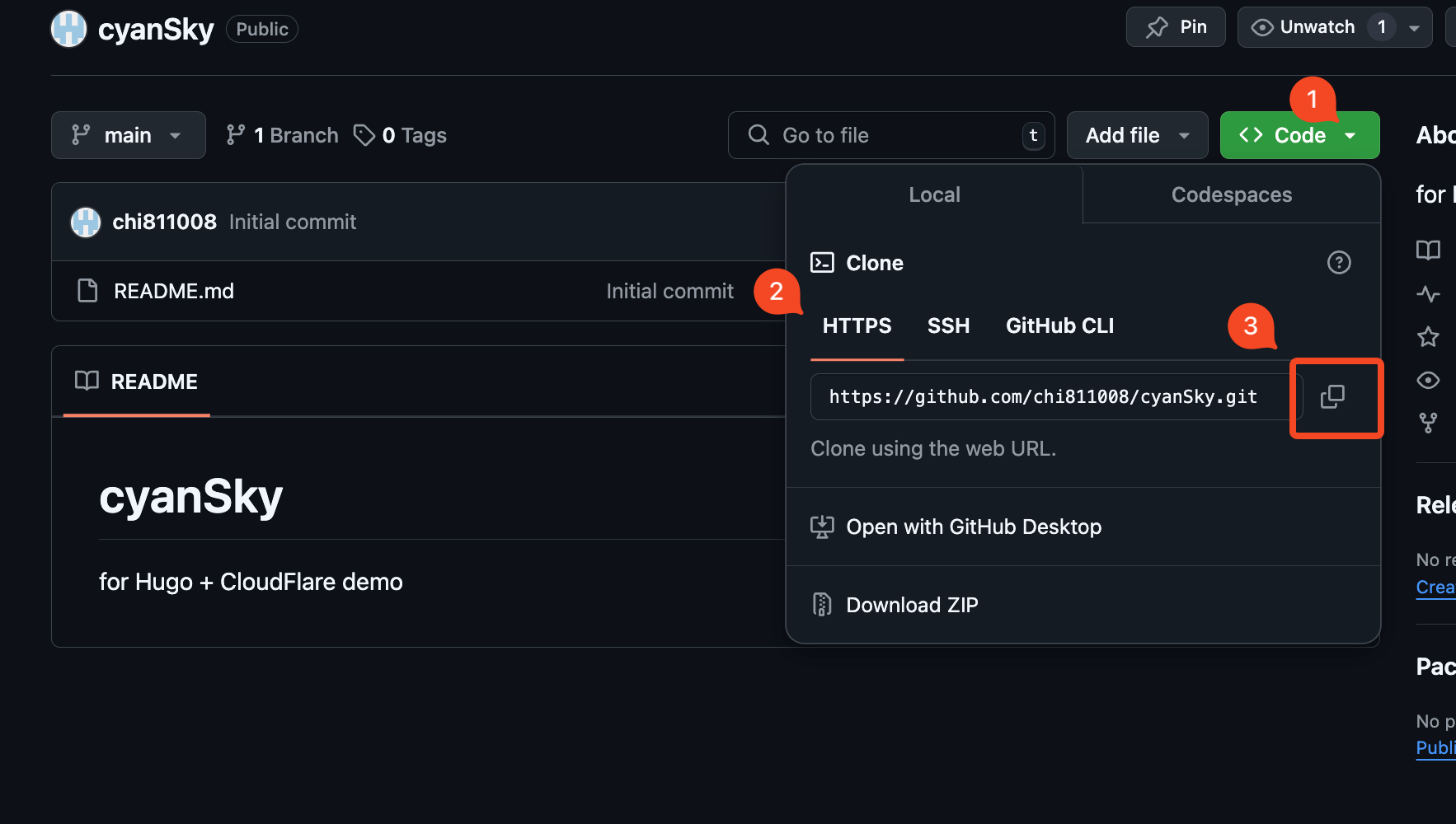Open the Initial commit link in README.md row
The height and width of the screenshot is (824, 1456).
pyautogui.click(x=669, y=291)
